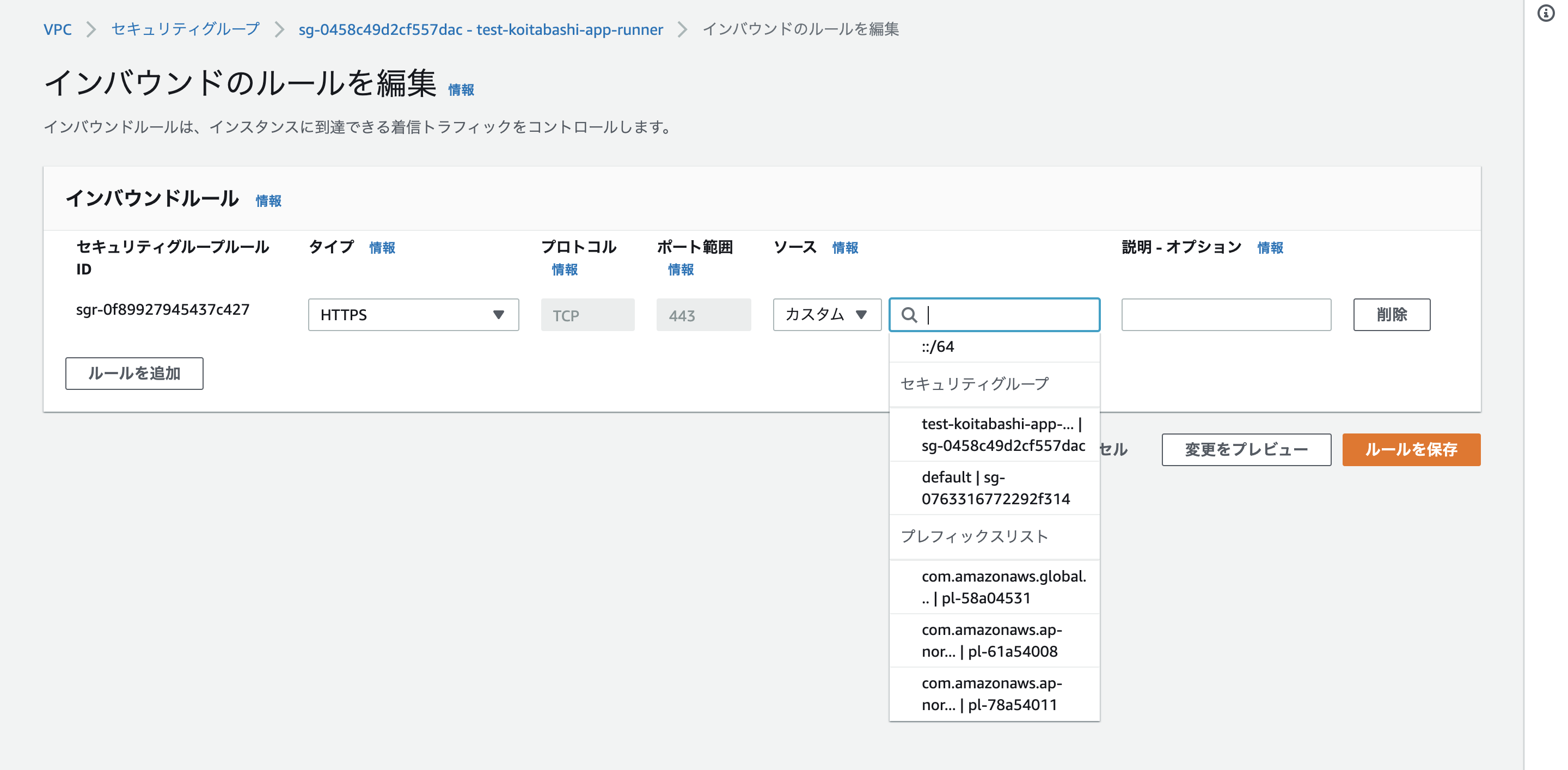Viewport: 1568px width, 770px height.
Task: Click rule ID sgr-0f89927945437c427 text
Action: click(x=163, y=310)
